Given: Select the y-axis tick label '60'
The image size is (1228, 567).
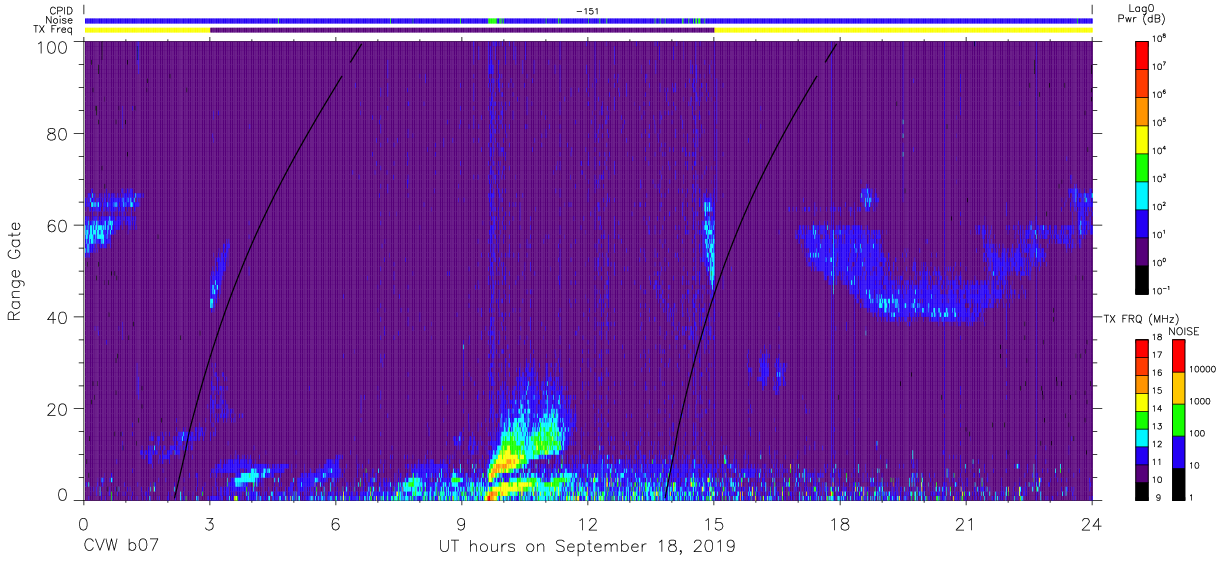Looking at the screenshot, I should click(58, 225).
